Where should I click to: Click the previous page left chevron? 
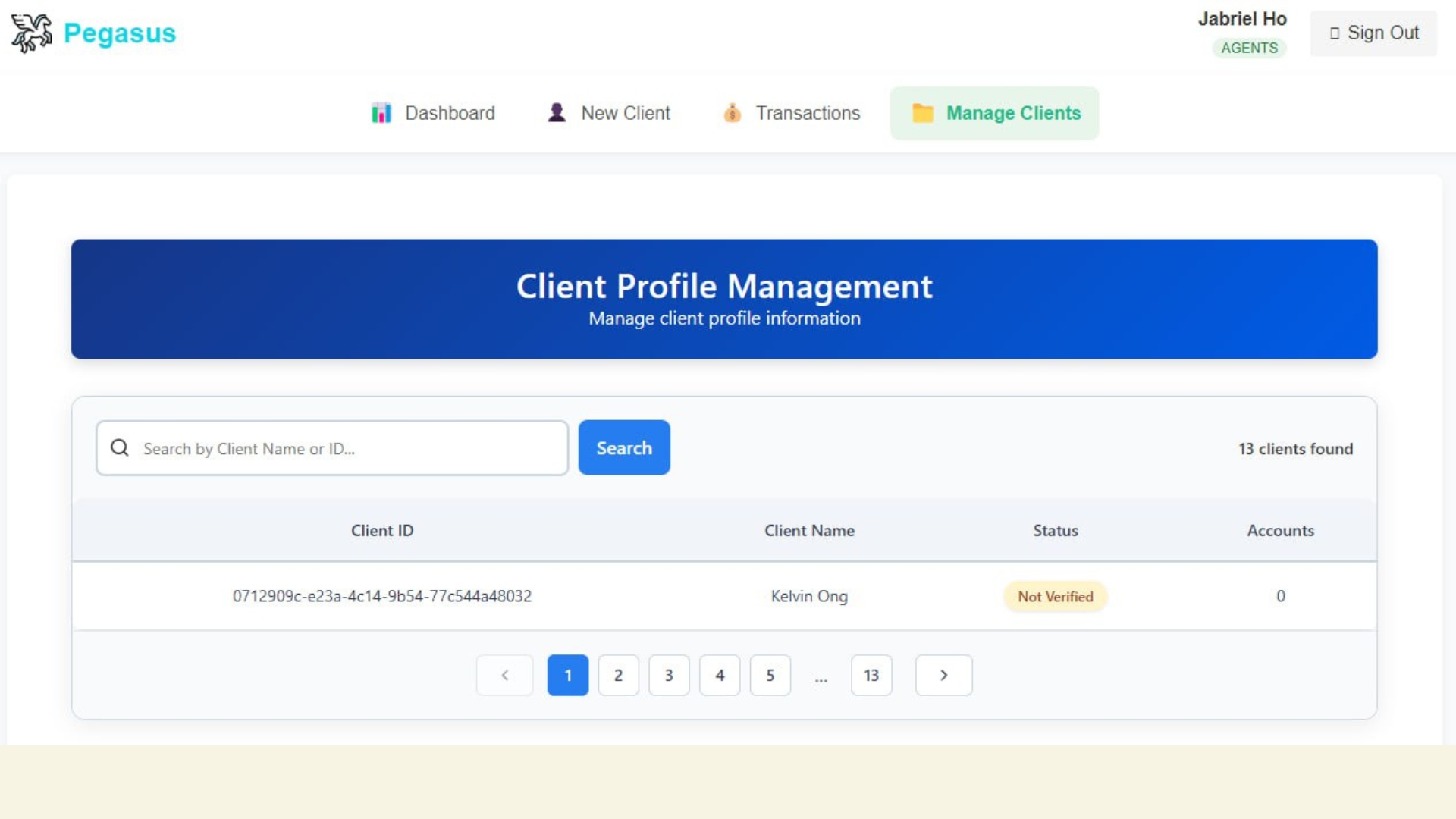(x=504, y=675)
